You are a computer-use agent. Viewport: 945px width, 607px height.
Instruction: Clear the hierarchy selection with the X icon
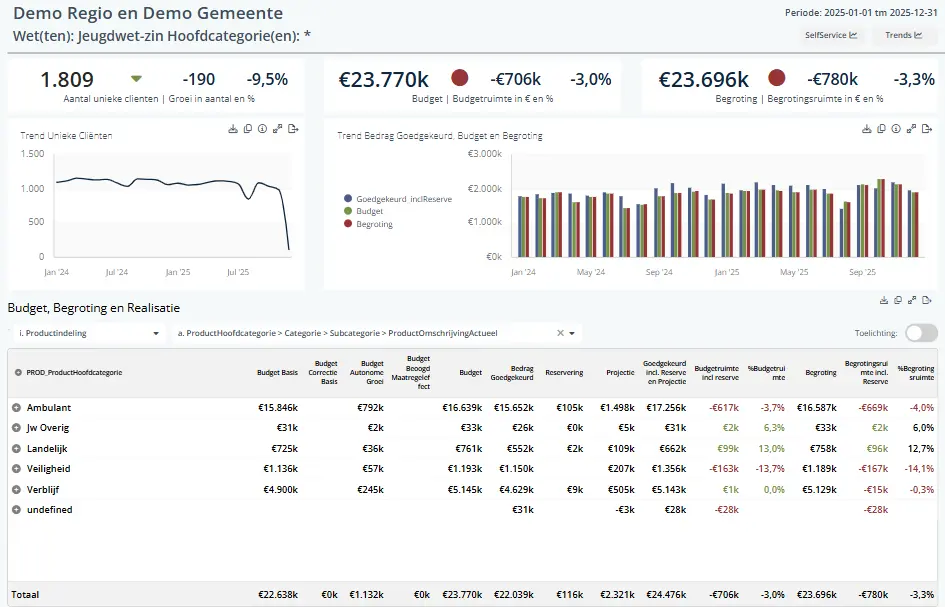[x=560, y=333]
